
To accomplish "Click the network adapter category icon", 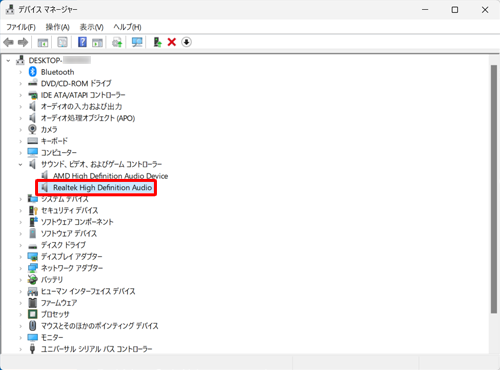I will 32,268.
